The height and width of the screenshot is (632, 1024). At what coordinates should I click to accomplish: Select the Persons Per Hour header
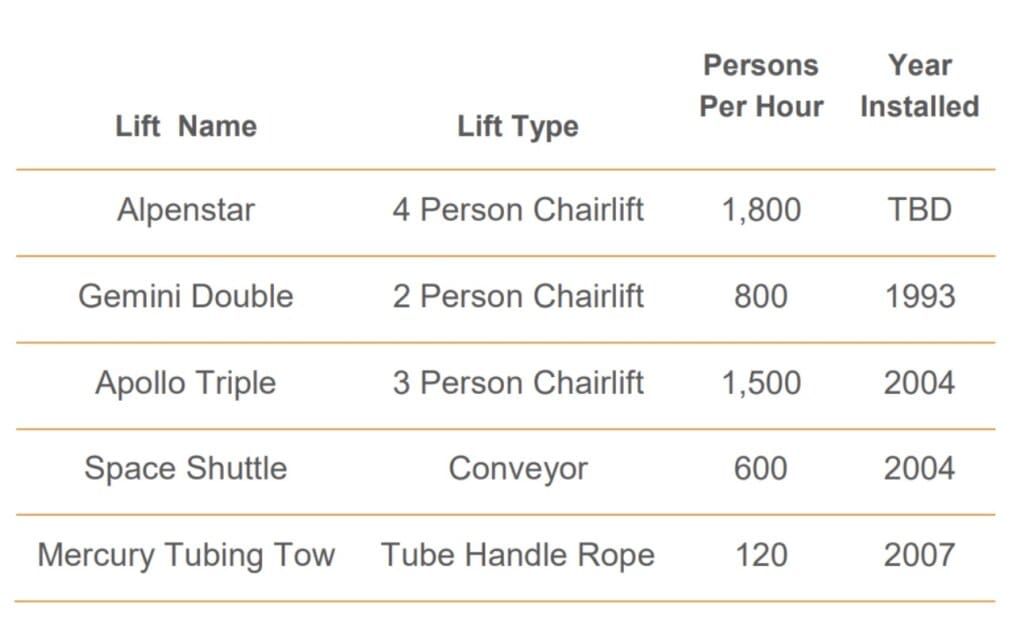[761, 86]
